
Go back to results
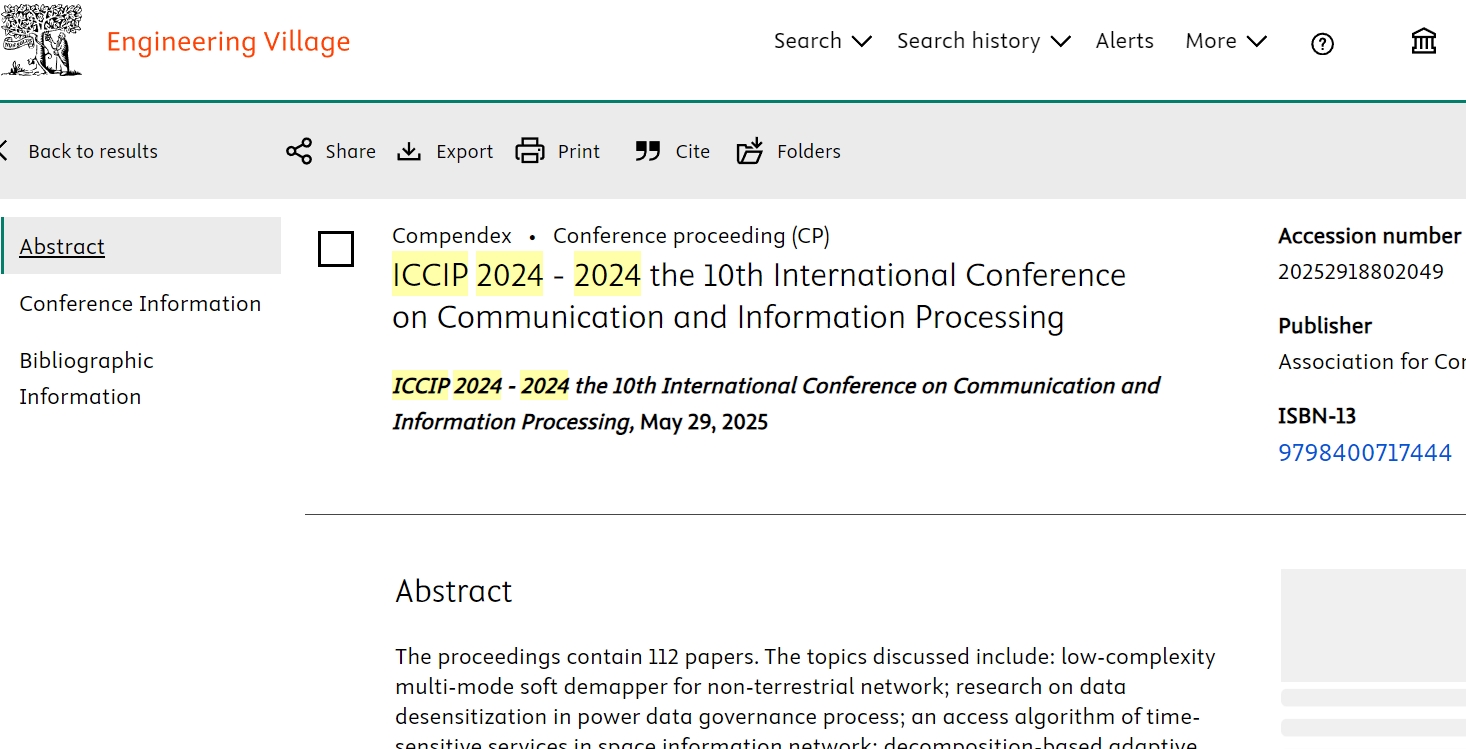[92, 152]
